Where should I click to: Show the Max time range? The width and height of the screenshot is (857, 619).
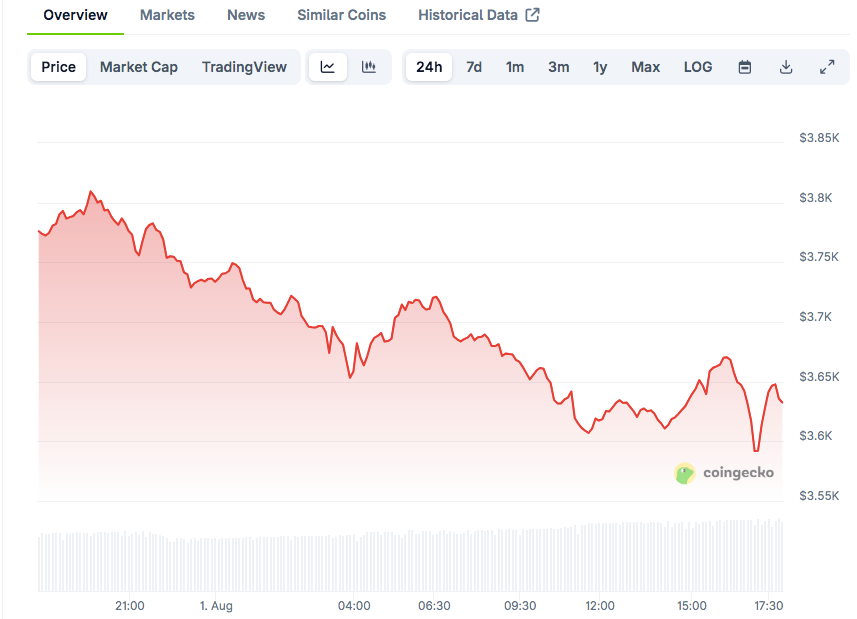tap(645, 67)
